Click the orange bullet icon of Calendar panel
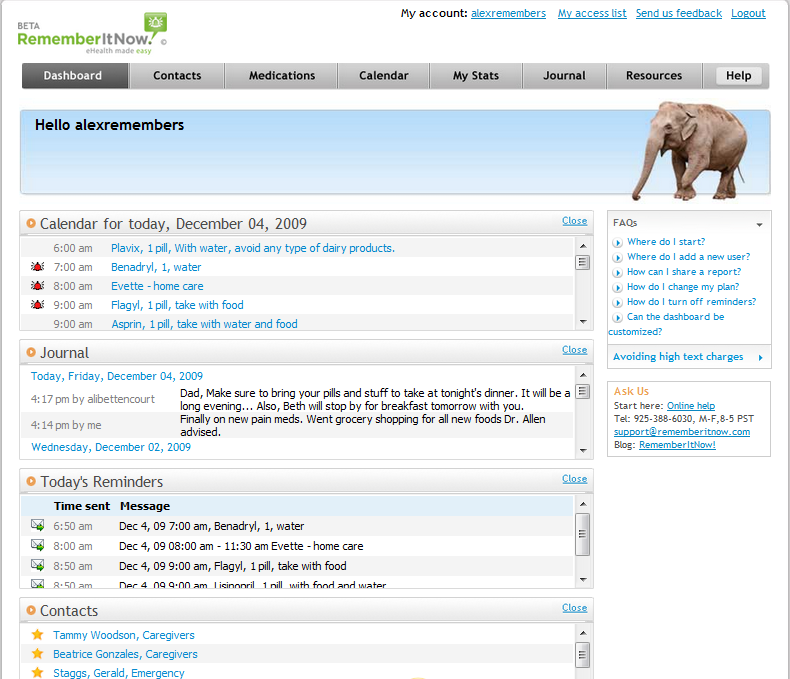Image resolution: width=790 pixels, height=679 pixels. point(31,223)
